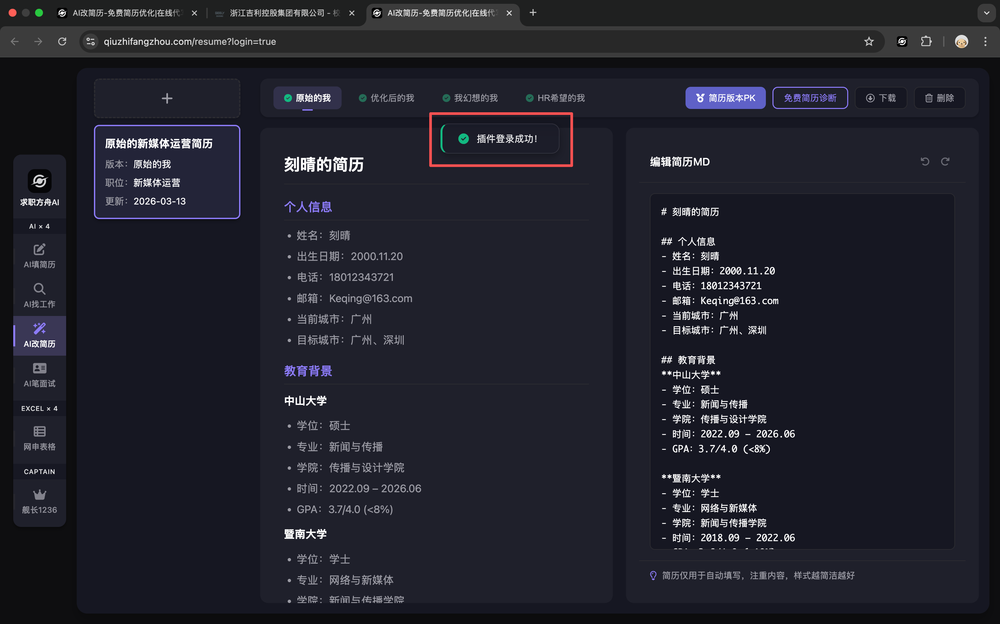The width and height of the screenshot is (1000, 624).
Task: Click the 简历版本PK button
Action: point(726,98)
